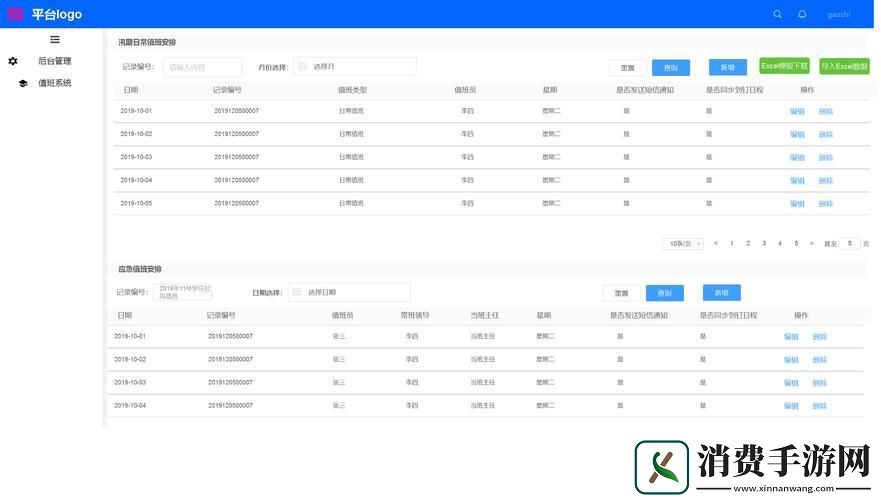
Task: Click the graduation cap icon beside 值班系统
Action: point(23,83)
